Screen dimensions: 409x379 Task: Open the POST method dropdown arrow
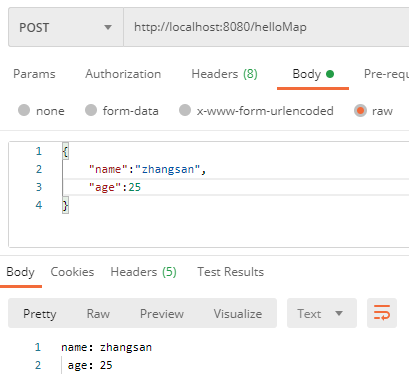[108, 27]
